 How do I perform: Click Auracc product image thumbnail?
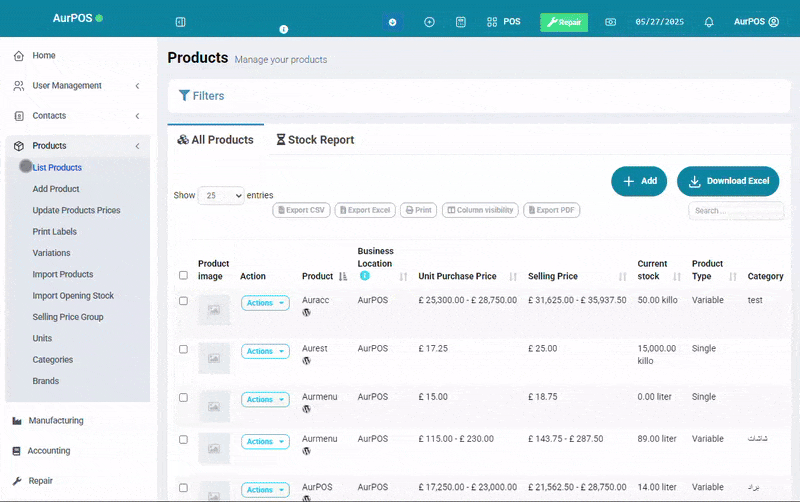[214, 310]
